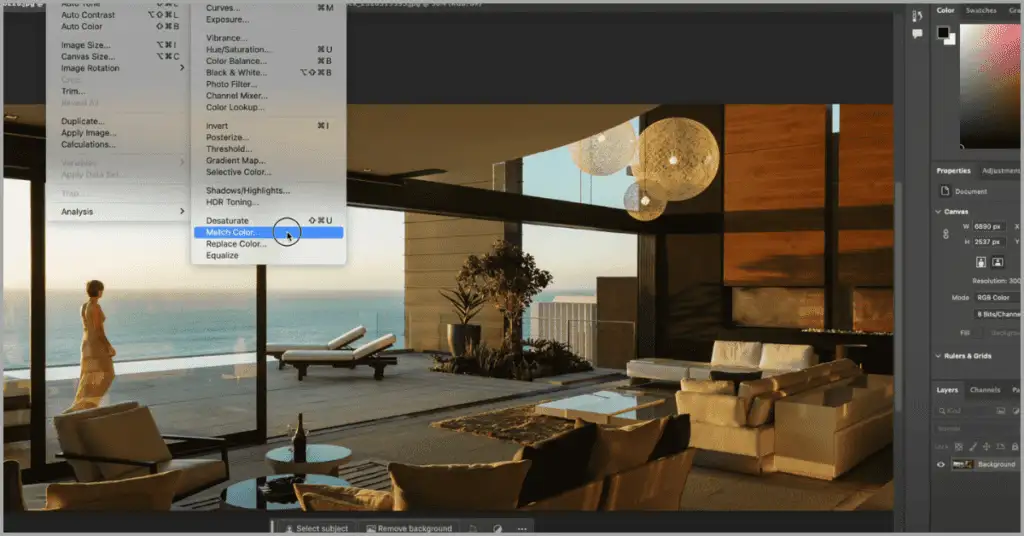Select the Properties tab

(x=953, y=170)
